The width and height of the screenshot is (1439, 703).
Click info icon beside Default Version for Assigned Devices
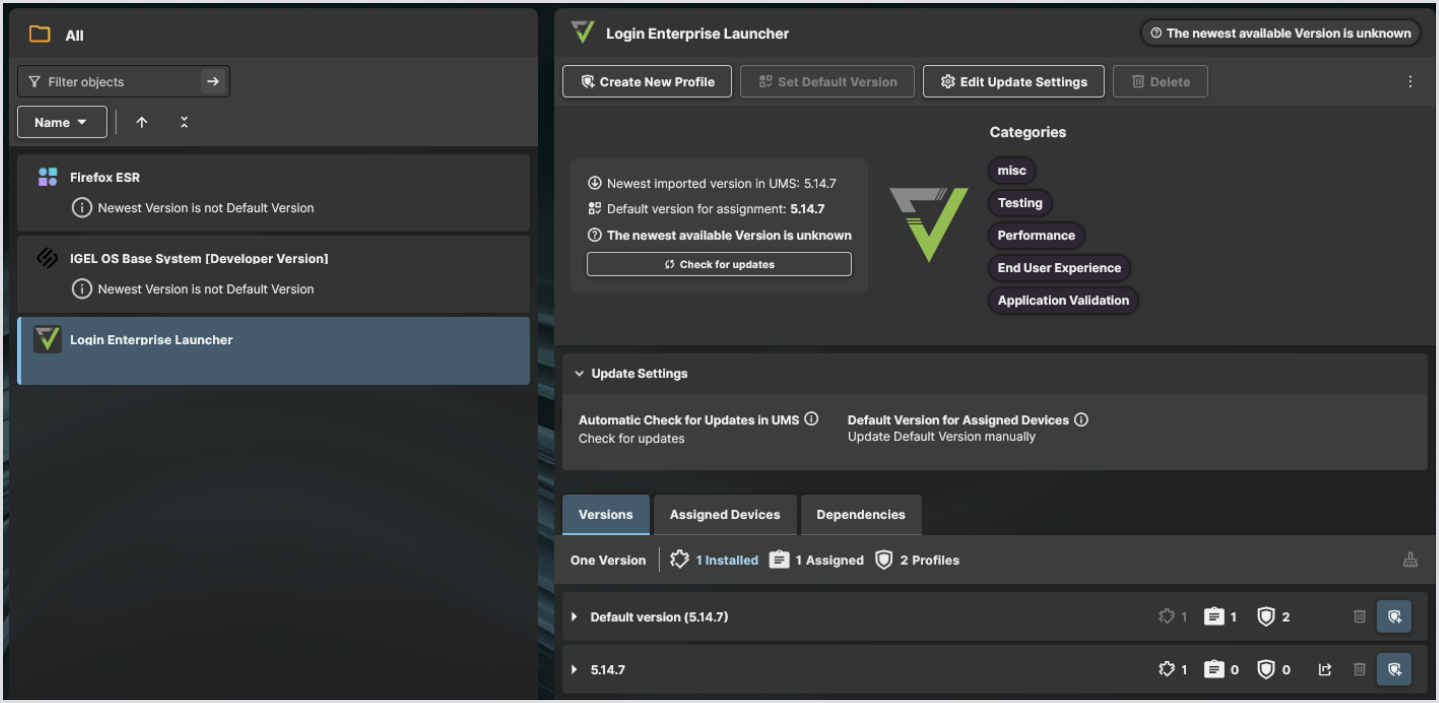(1081, 420)
